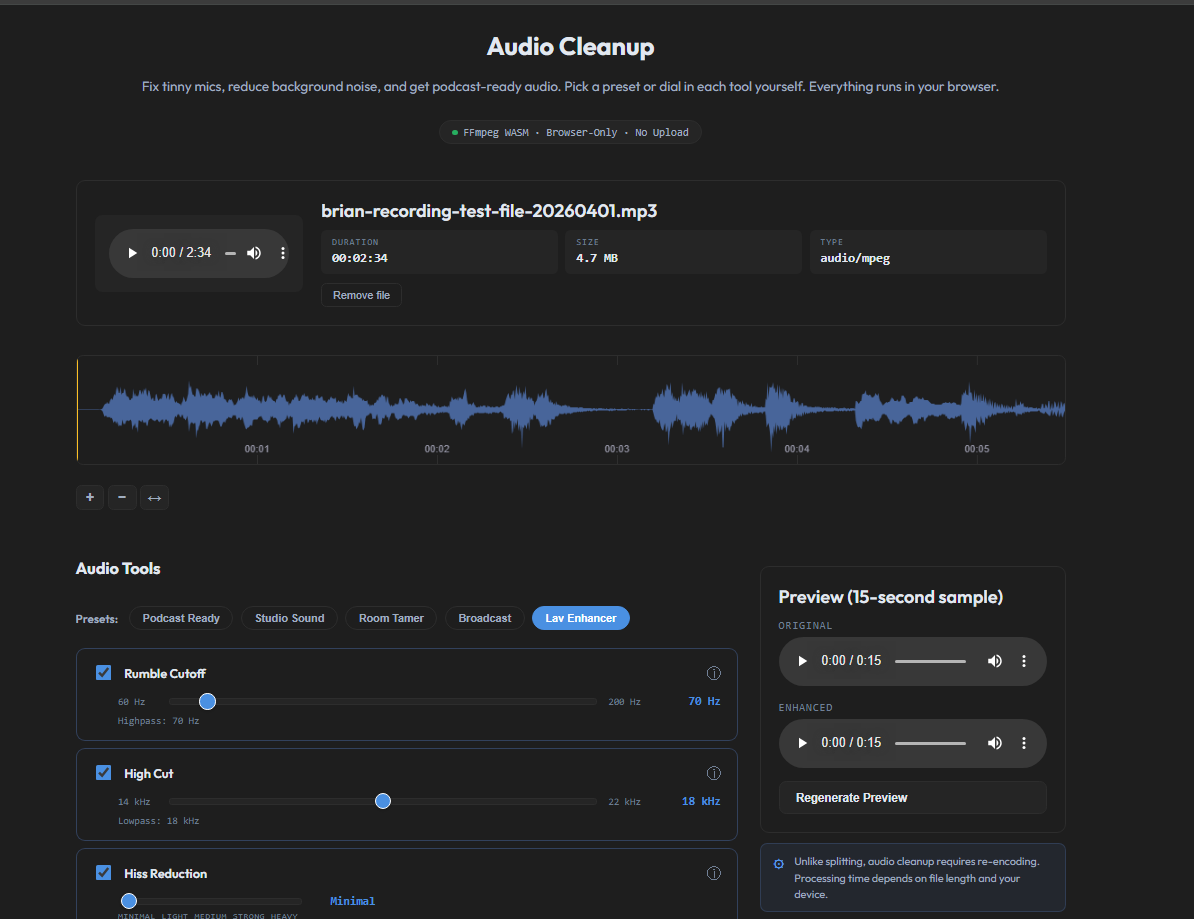This screenshot has width=1194, height=919.
Task: Mute the Enhanced preview volume
Action: [994, 743]
